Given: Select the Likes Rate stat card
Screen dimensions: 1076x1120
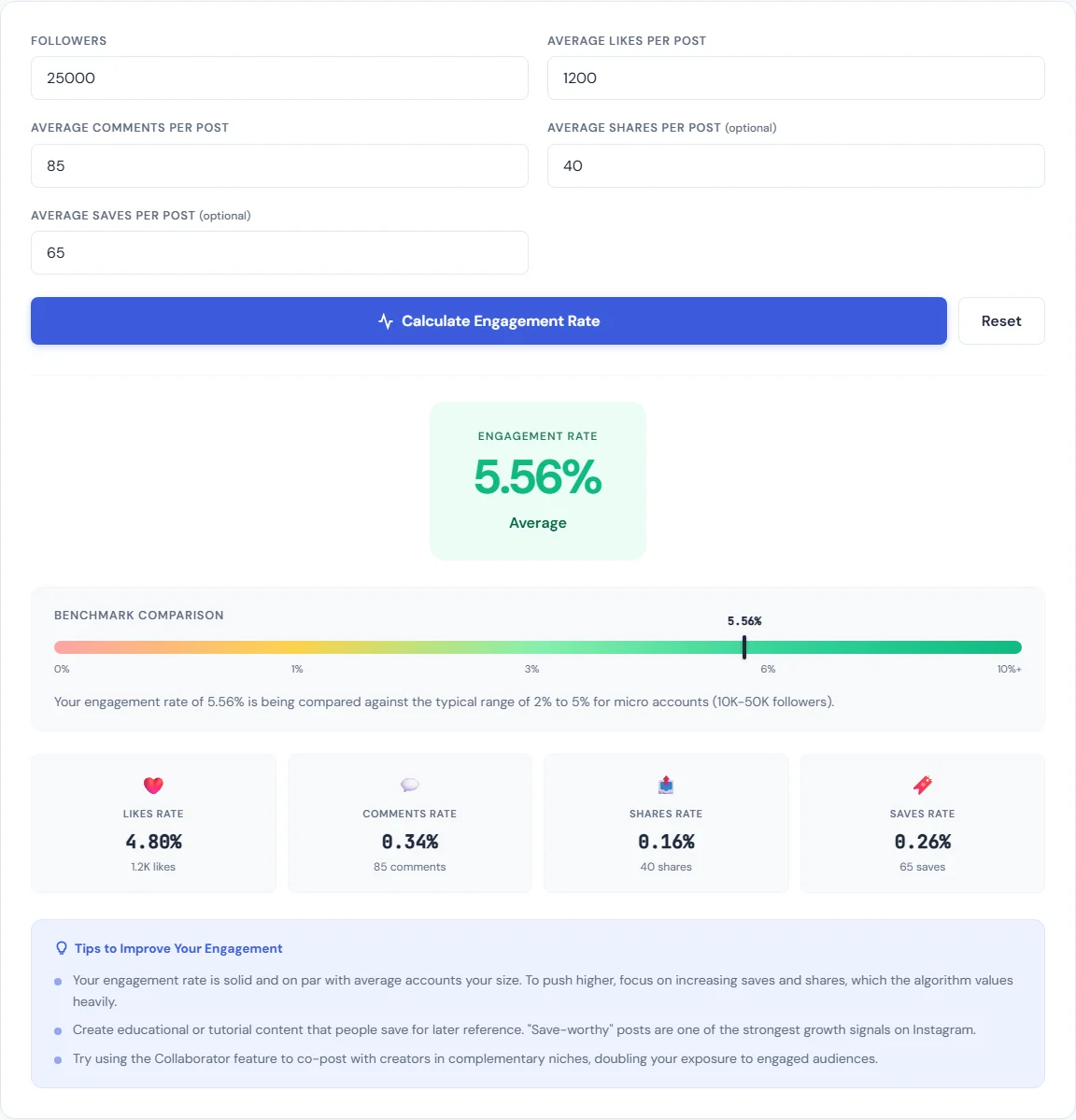Looking at the screenshot, I should click(153, 823).
